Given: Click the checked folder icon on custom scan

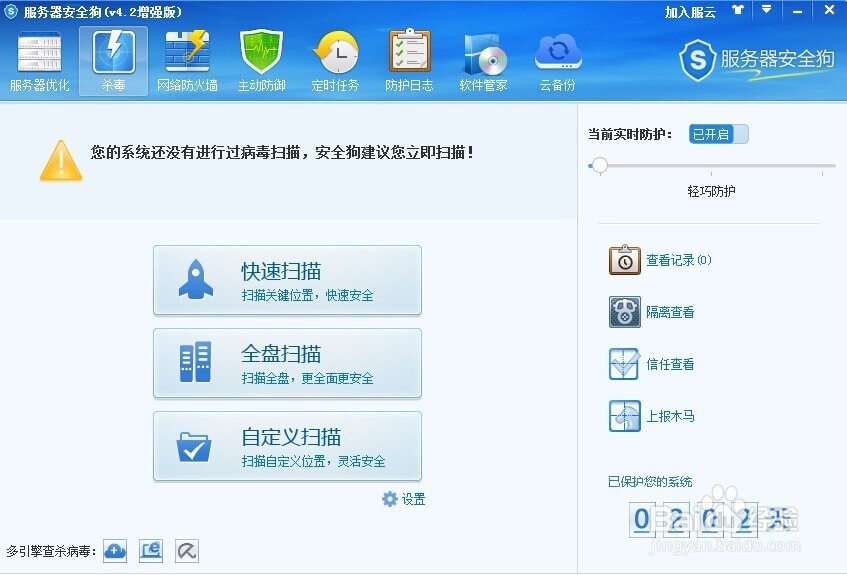Looking at the screenshot, I should (x=194, y=447).
